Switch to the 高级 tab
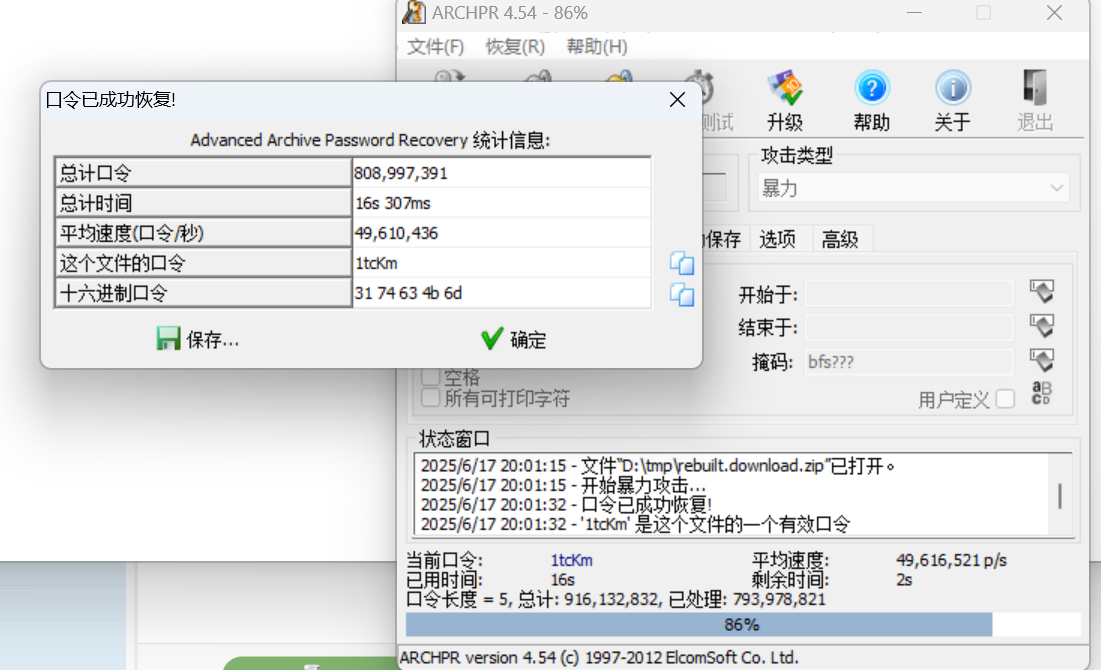The width and height of the screenshot is (1101, 670). [840, 239]
